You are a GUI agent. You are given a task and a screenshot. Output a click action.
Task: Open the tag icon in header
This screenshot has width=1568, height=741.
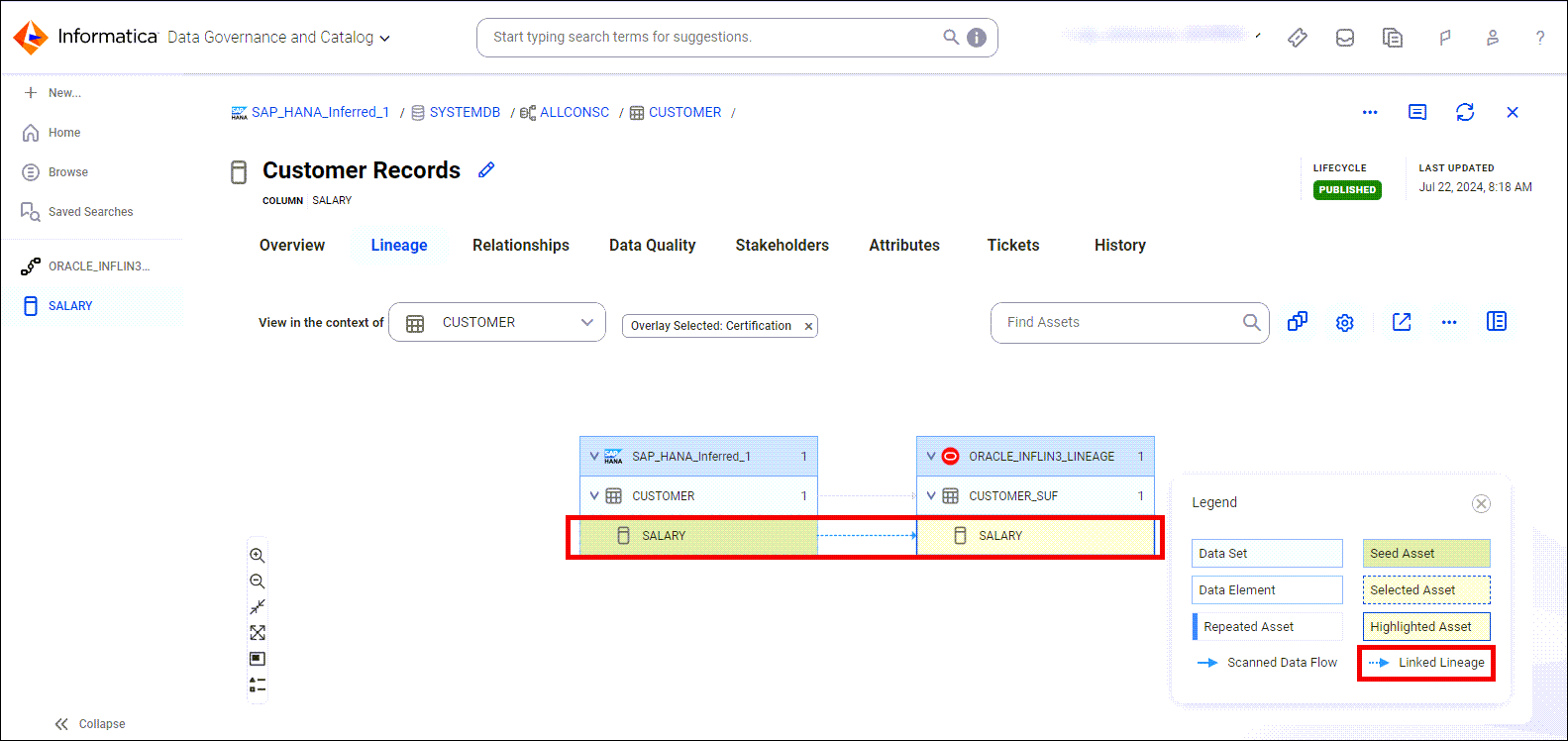(x=1298, y=38)
